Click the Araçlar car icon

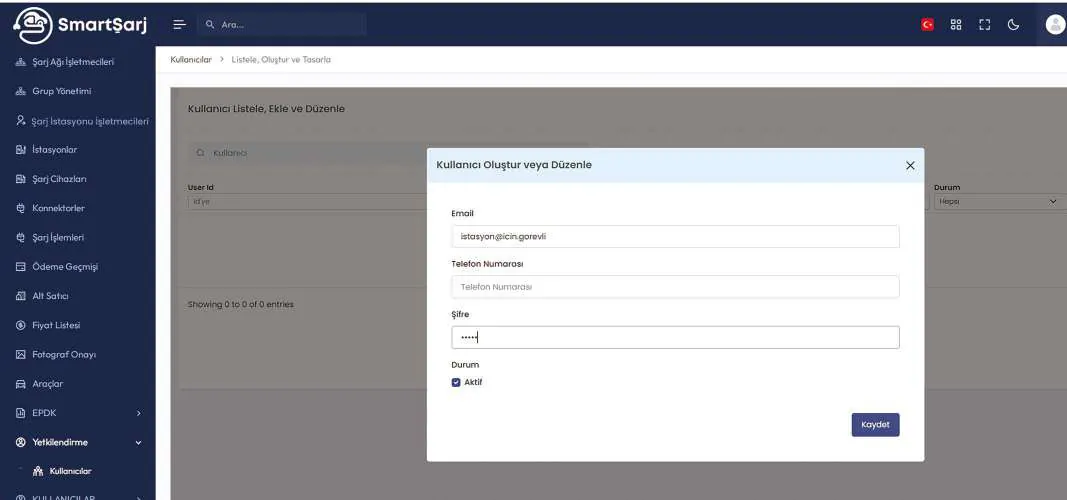pyautogui.click(x=20, y=384)
